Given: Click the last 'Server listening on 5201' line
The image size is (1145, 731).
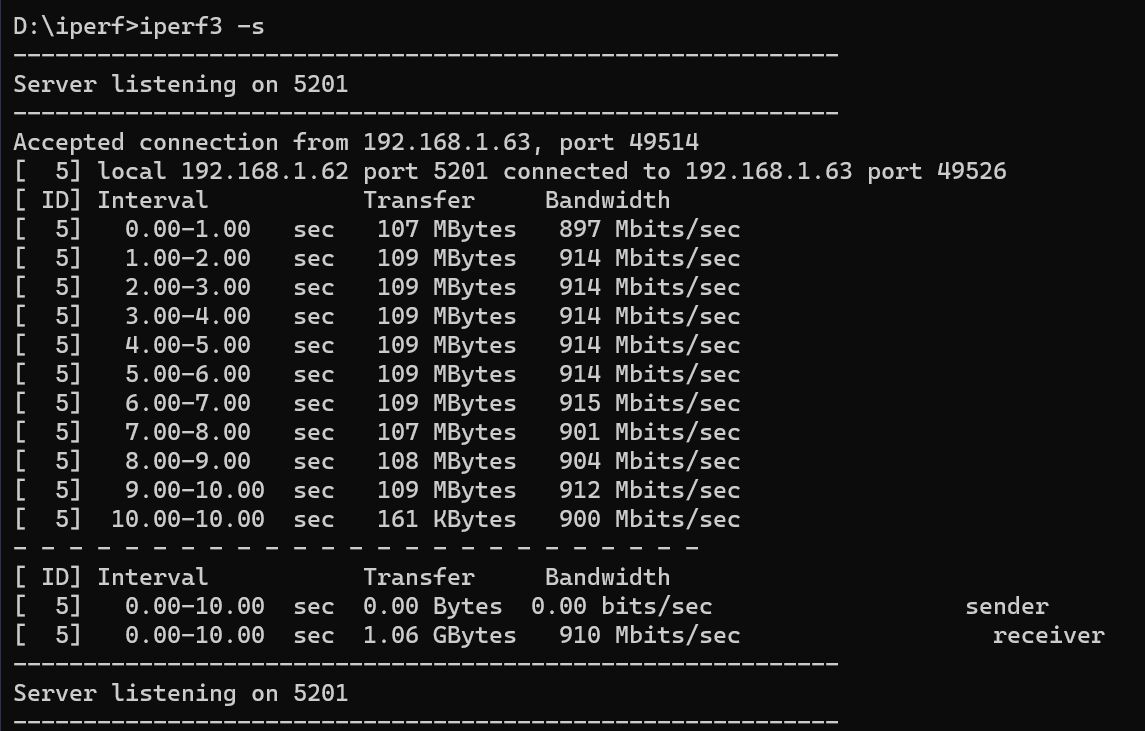Looking at the screenshot, I should (180, 693).
